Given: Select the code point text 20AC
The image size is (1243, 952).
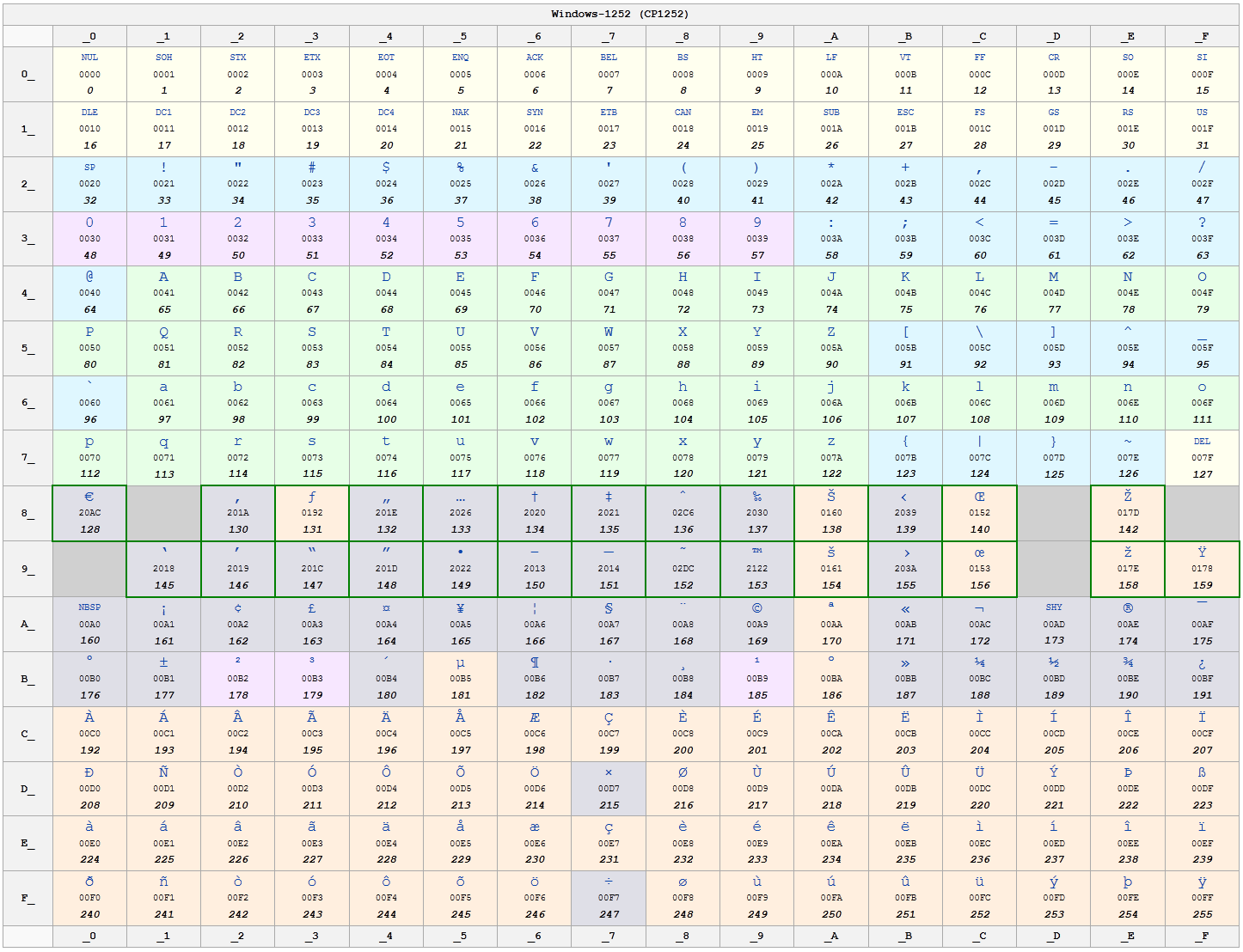Looking at the screenshot, I should point(89,513).
